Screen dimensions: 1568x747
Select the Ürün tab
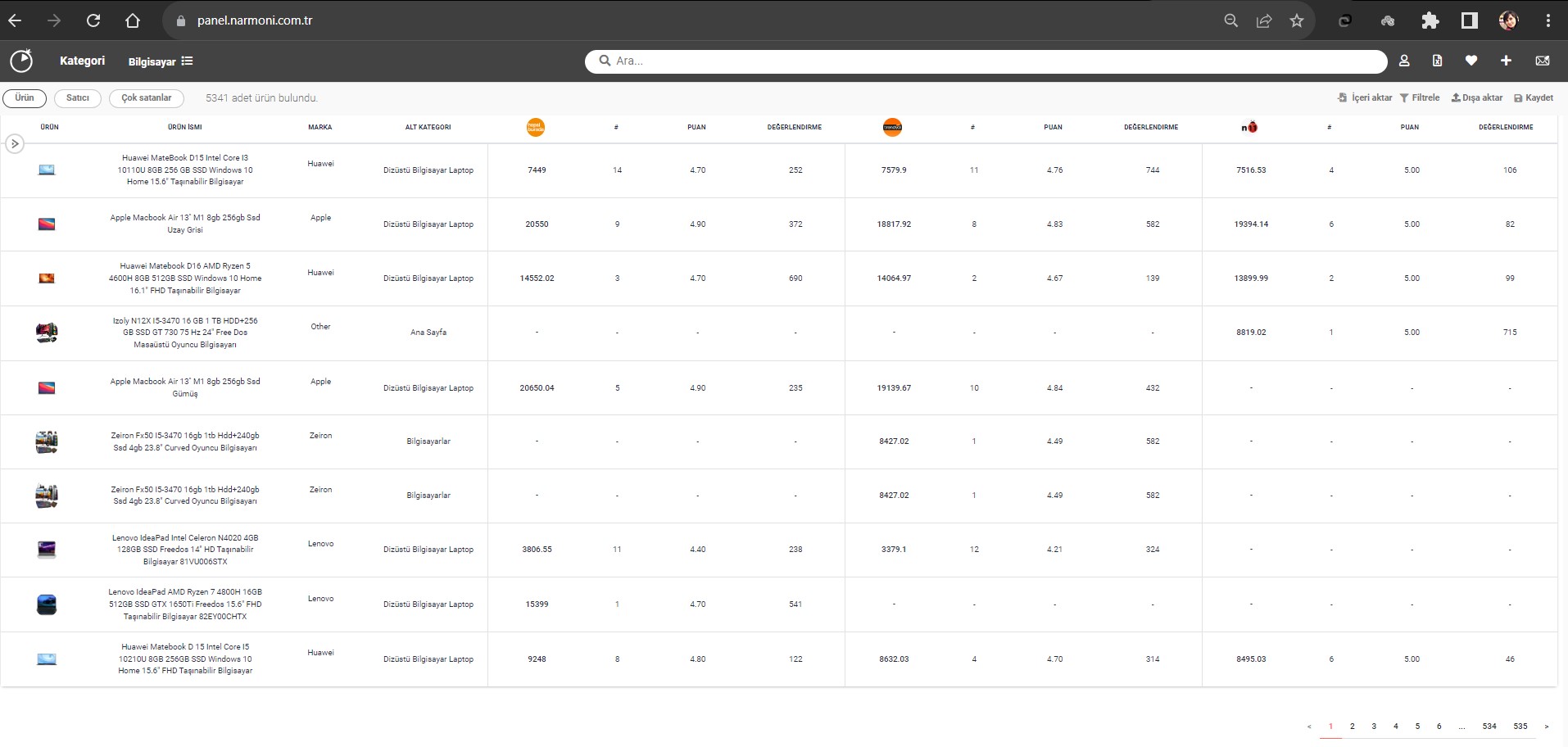click(x=25, y=98)
